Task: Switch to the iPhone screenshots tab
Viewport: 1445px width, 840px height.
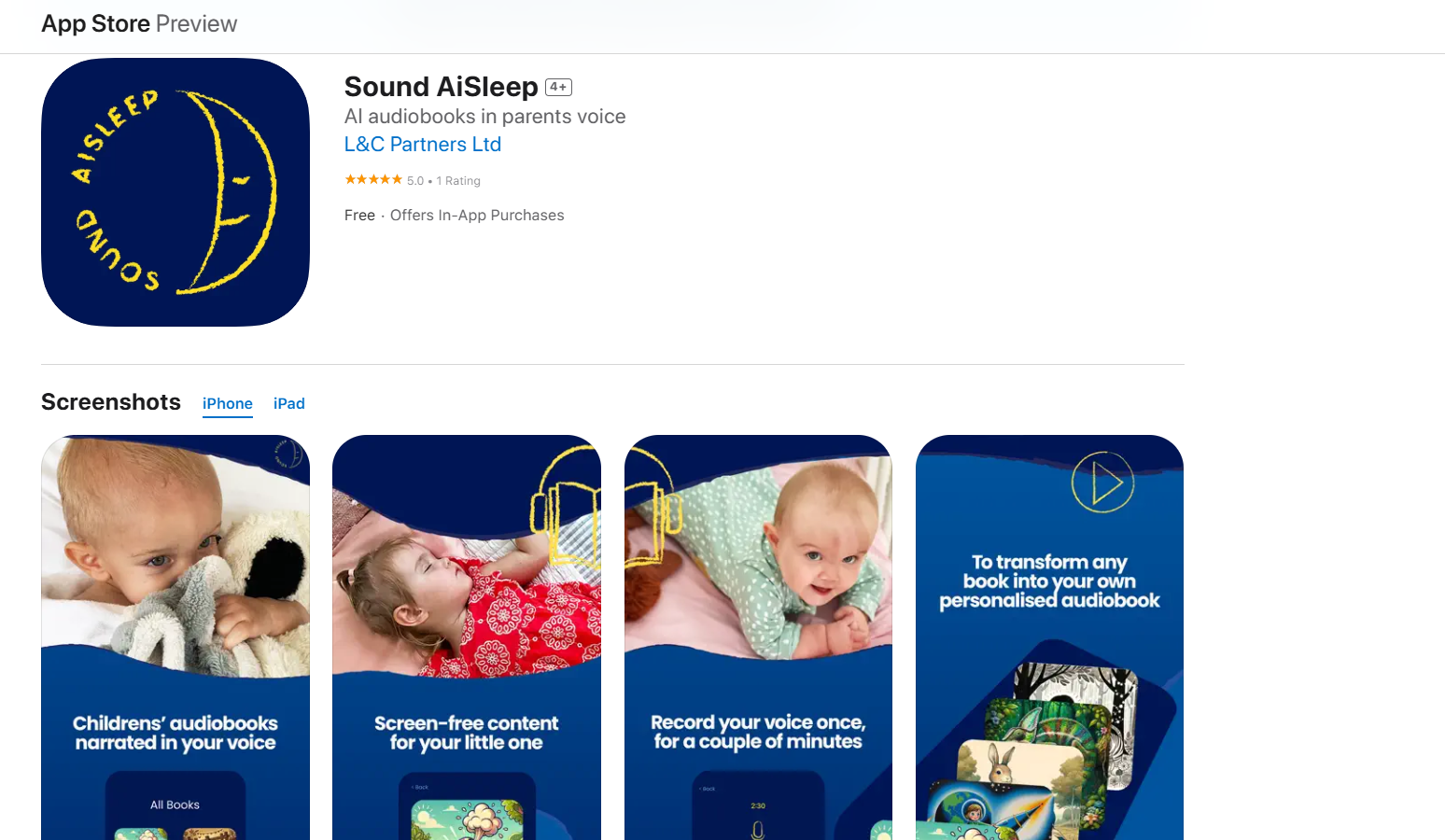Action: (228, 403)
